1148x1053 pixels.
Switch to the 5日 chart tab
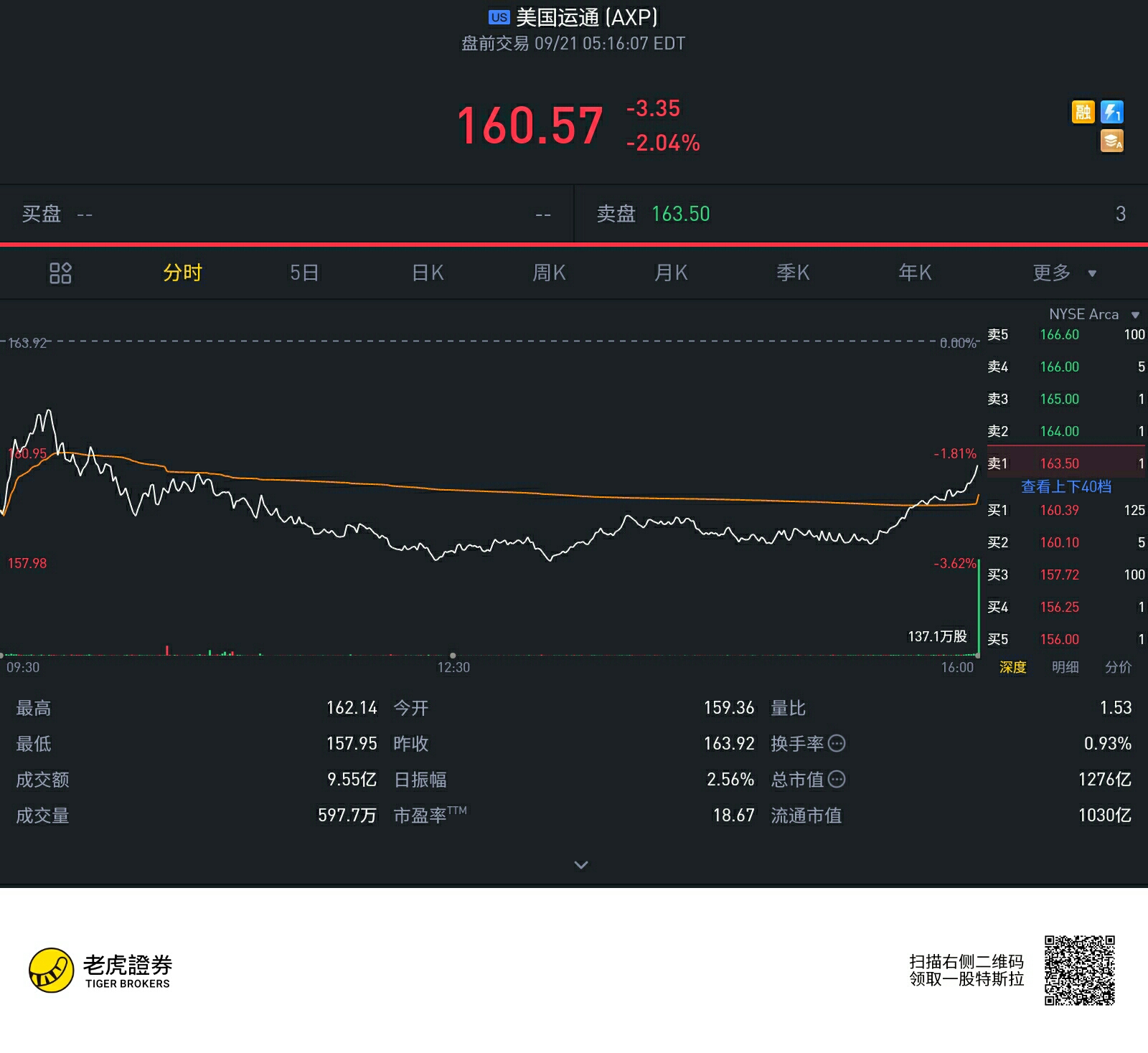tap(304, 273)
